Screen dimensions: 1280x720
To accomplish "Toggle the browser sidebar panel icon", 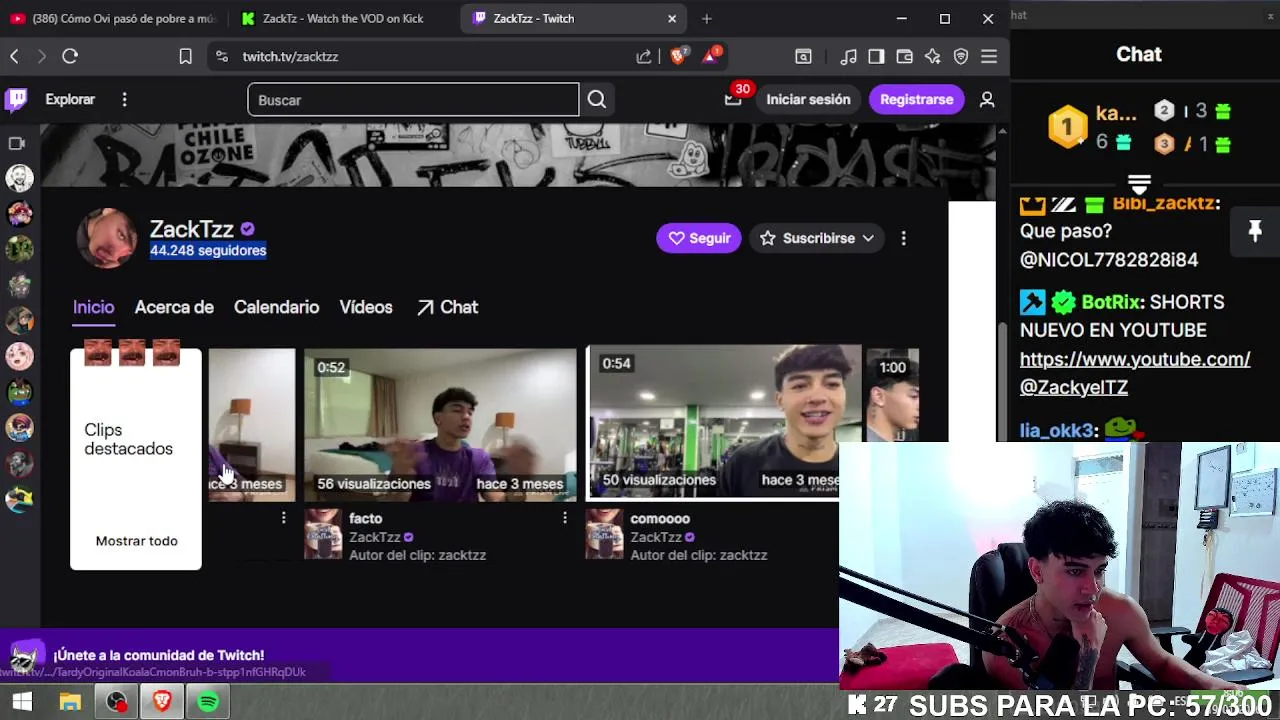I will click(x=876, y=57).
